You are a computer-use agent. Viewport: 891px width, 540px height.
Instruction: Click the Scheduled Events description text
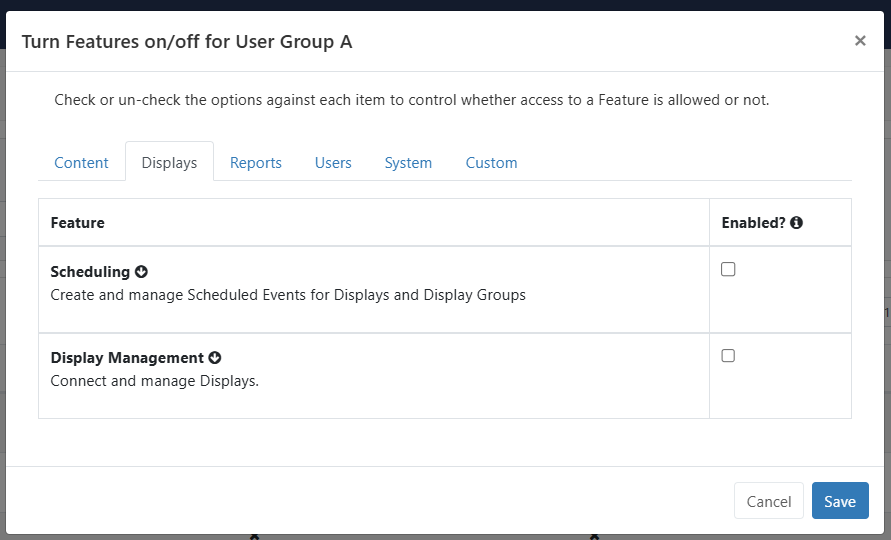click(288, 295)
